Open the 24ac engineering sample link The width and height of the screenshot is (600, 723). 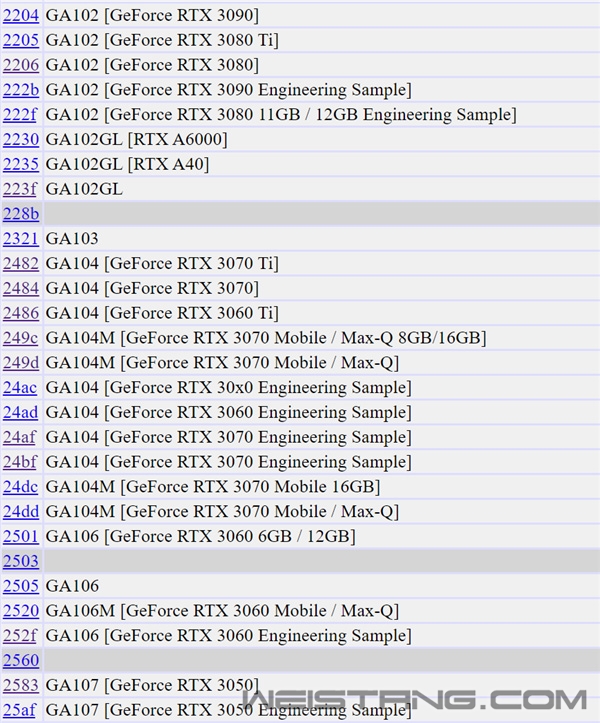tap(20, 387)
